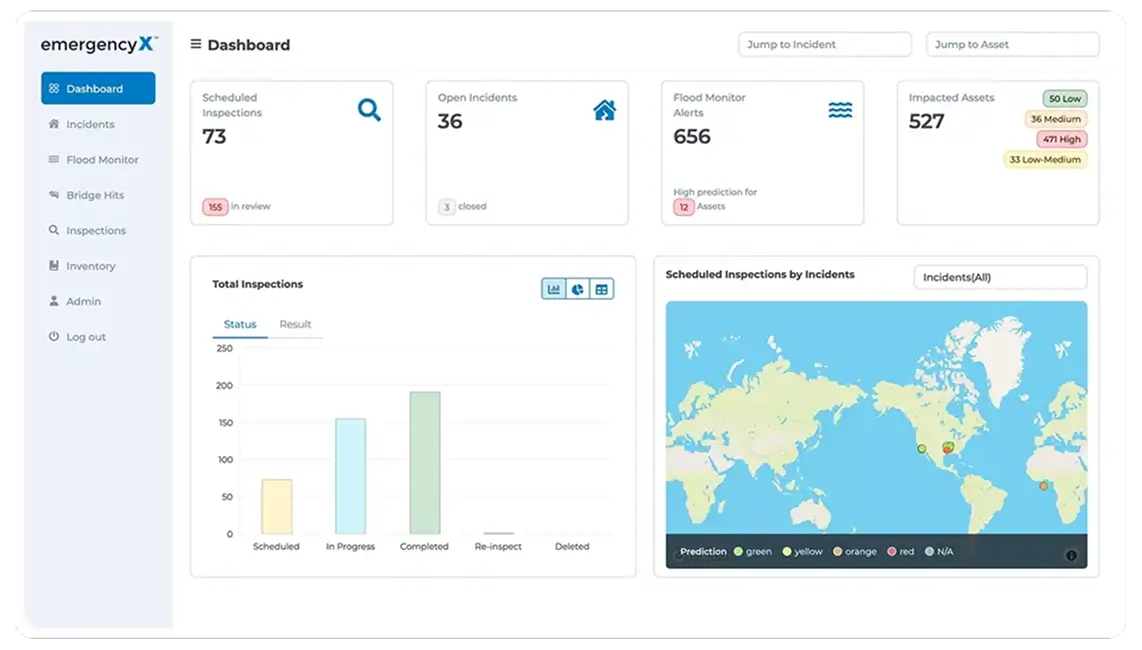Screen dimensions: 1142x650
Task: Log out from the sidebar
Action: click(77, 337)
